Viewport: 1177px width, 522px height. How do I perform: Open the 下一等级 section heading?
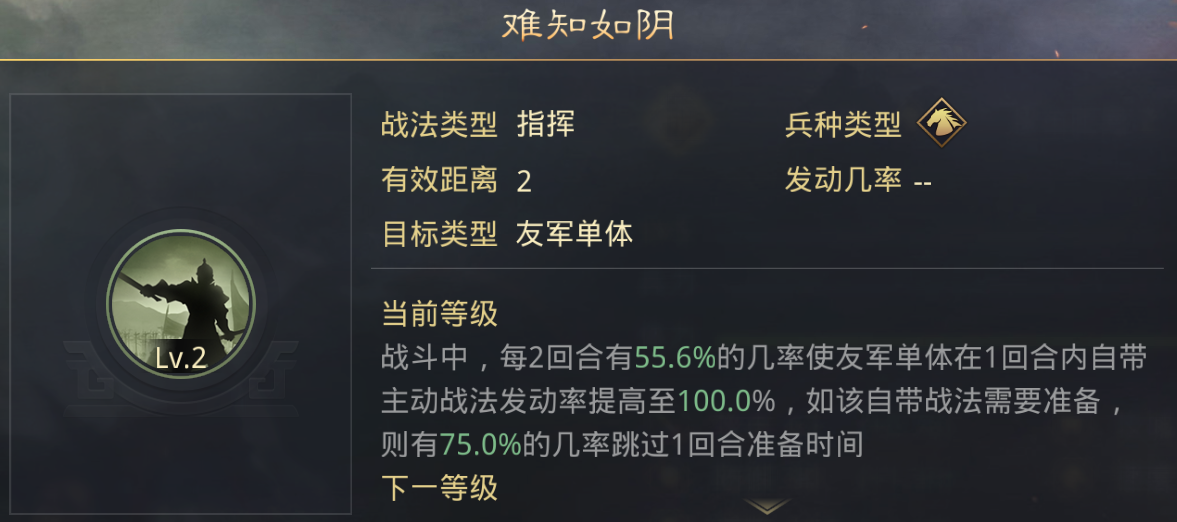click(x=439, y=487)
